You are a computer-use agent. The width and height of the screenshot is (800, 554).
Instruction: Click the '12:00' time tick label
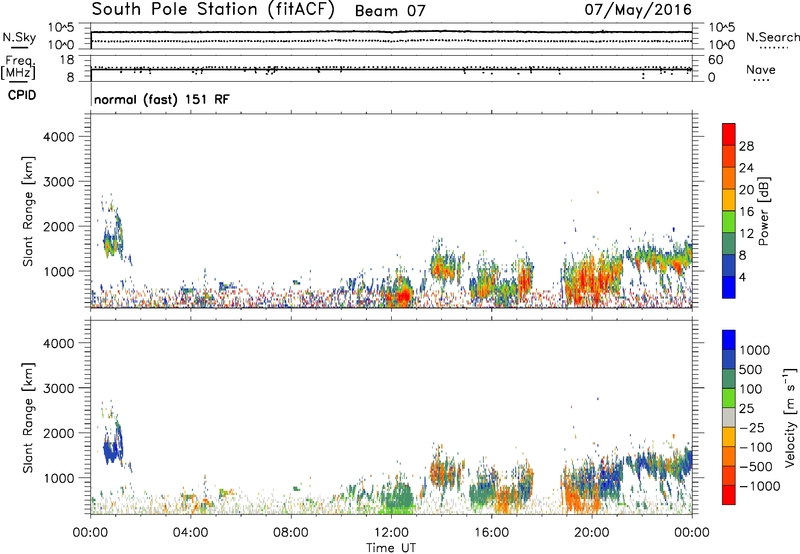pyautogui.click(x=391, y=533)
